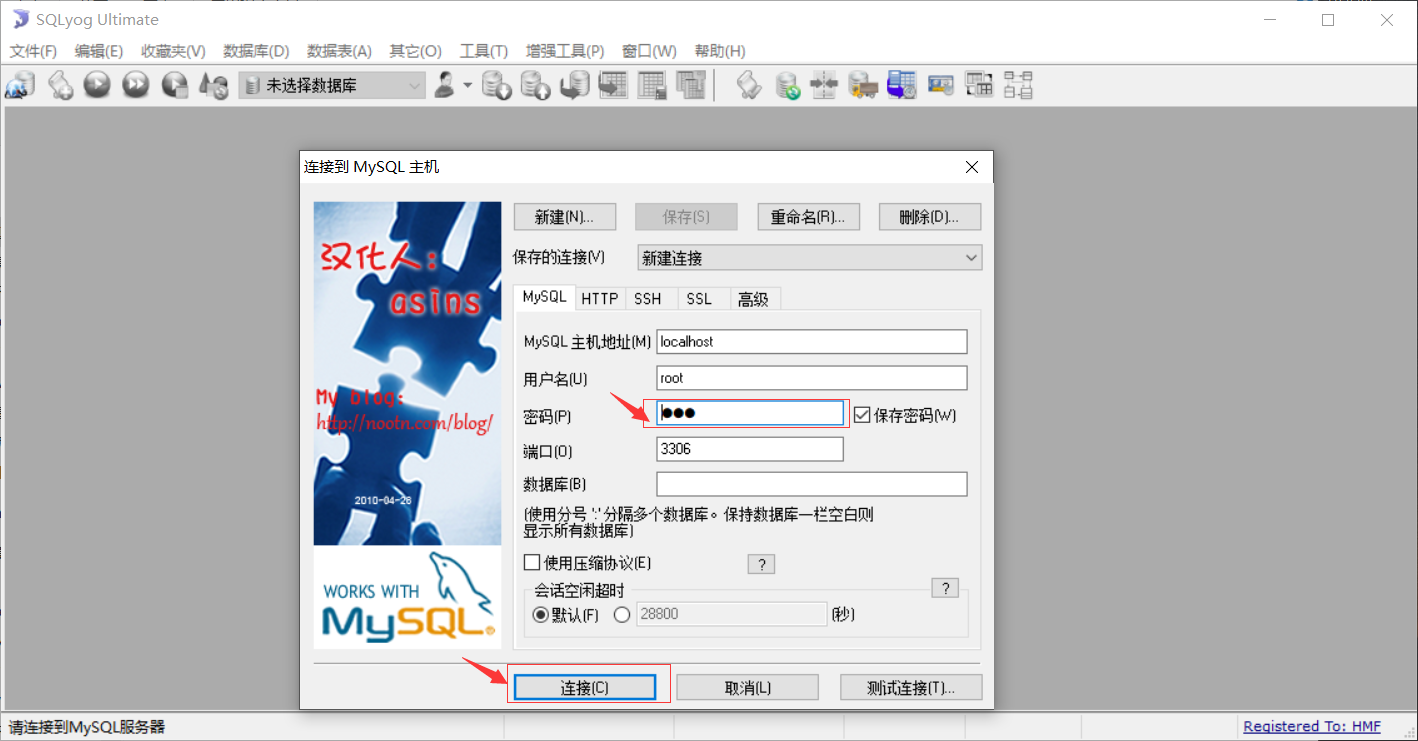The width and height of the screenshot is (1418, 741).
Task: Click inside the 数据库 input field
Action: (810, 483)
